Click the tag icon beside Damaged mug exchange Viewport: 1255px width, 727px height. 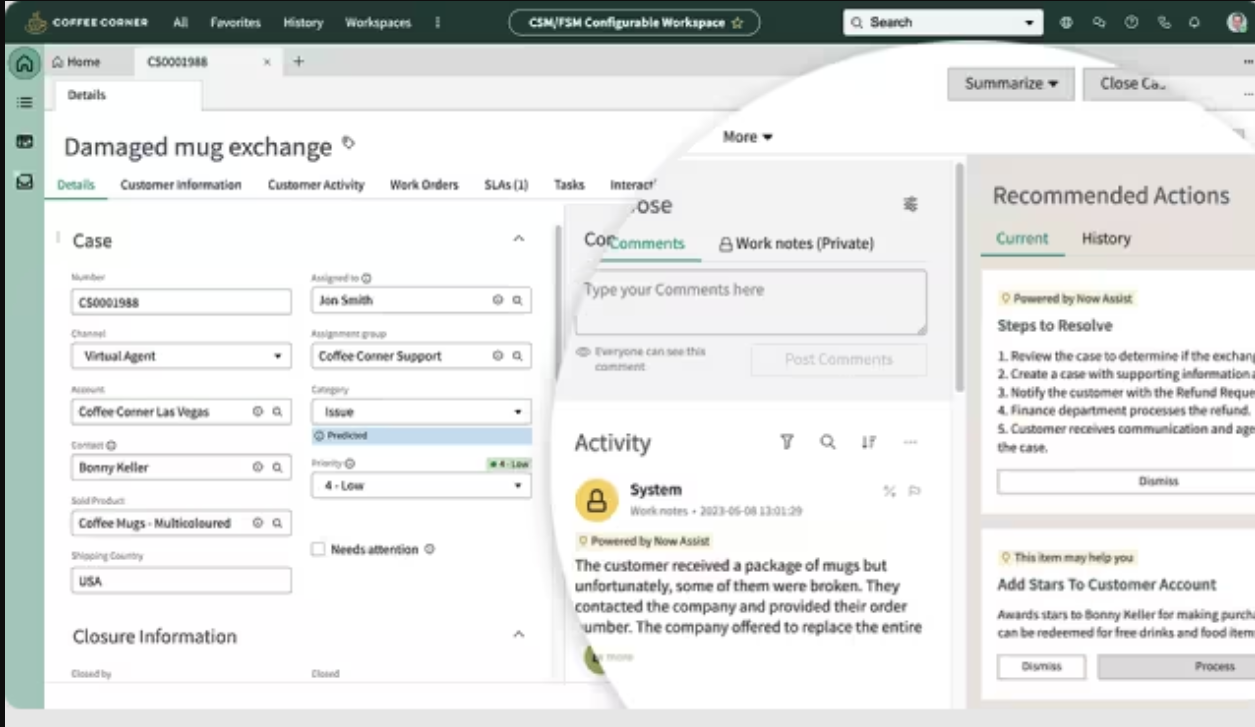tap(348, 143)
